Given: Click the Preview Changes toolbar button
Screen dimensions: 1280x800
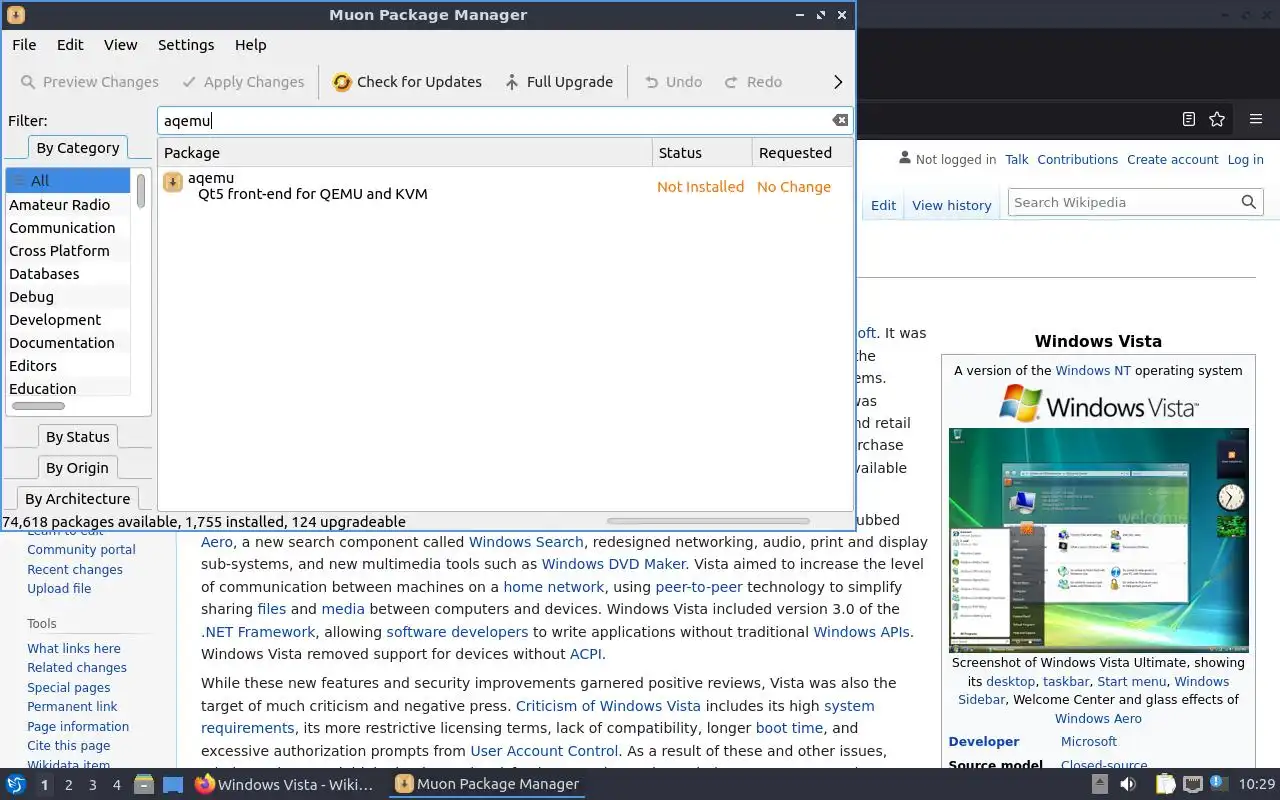Looking at the screenshot, I should point(89,82).
